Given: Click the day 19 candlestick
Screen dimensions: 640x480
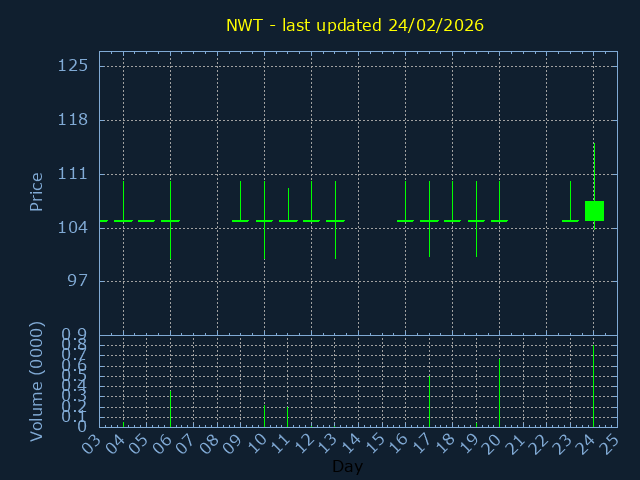Looking at the screenshot, I should (476, 220).
